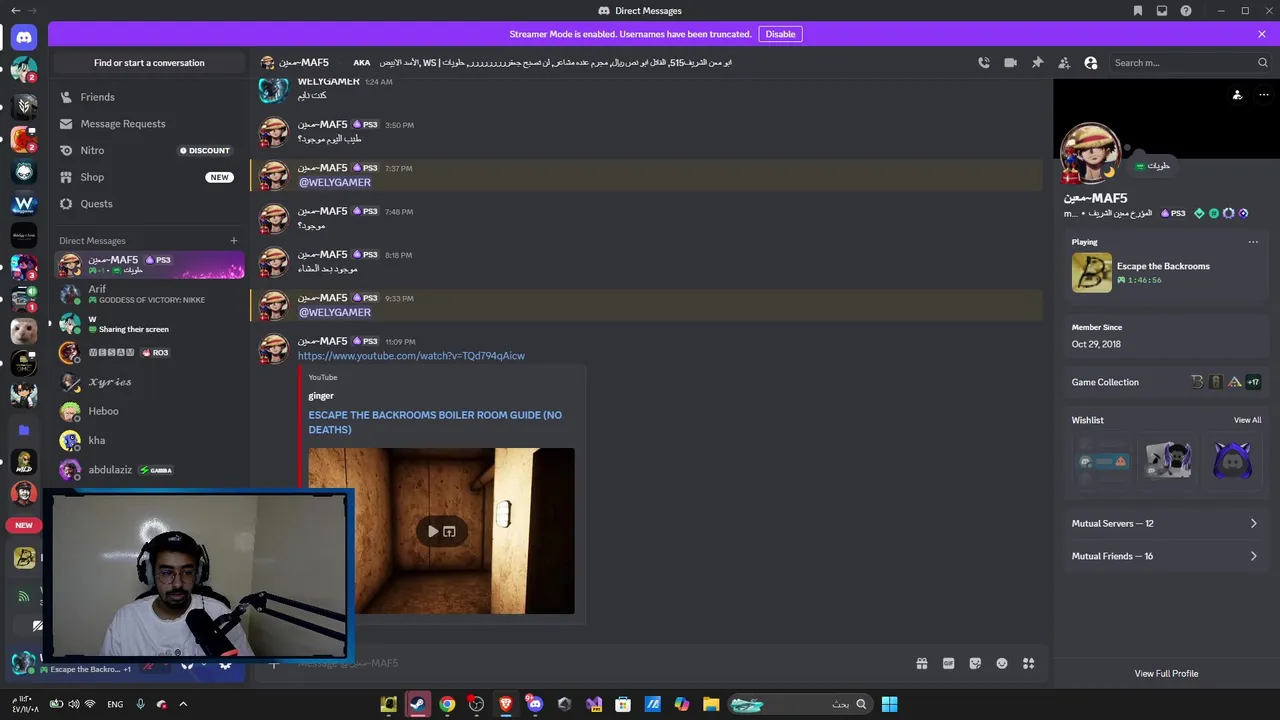Screen dimensions: 1280x720
Task: Toggle the user profile panel icon
Action: click(1091, 62)
